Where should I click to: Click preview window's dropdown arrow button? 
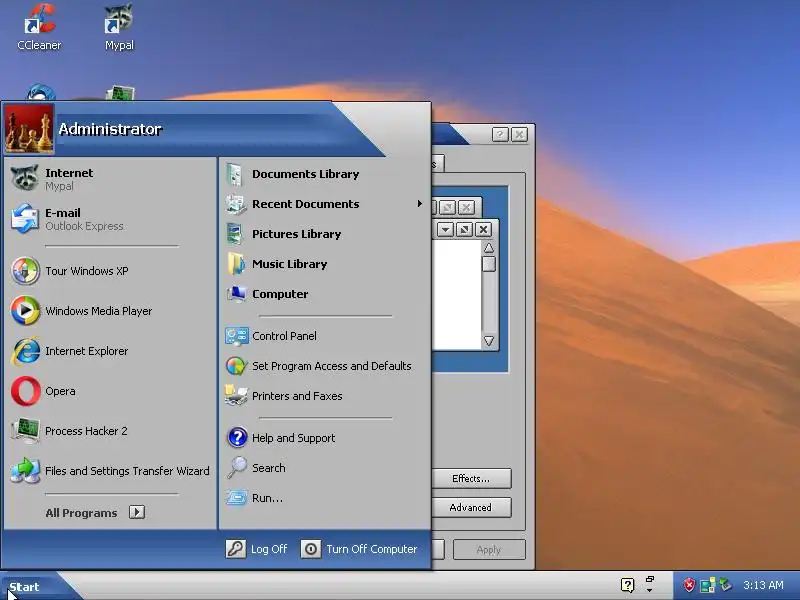(445, 230)
